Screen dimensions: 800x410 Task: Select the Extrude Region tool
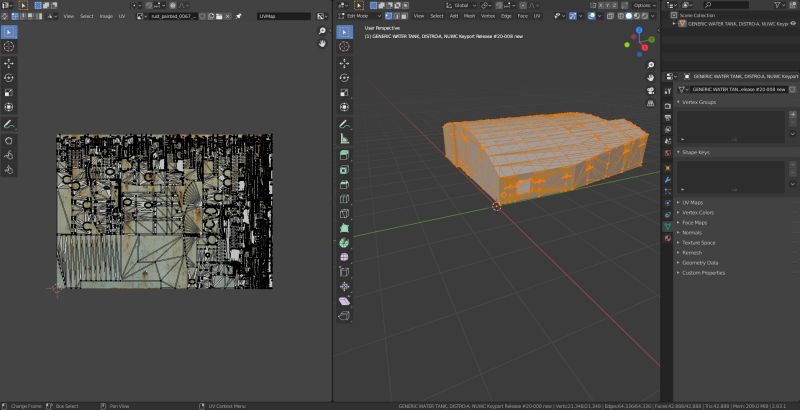(x=344, y=155)
